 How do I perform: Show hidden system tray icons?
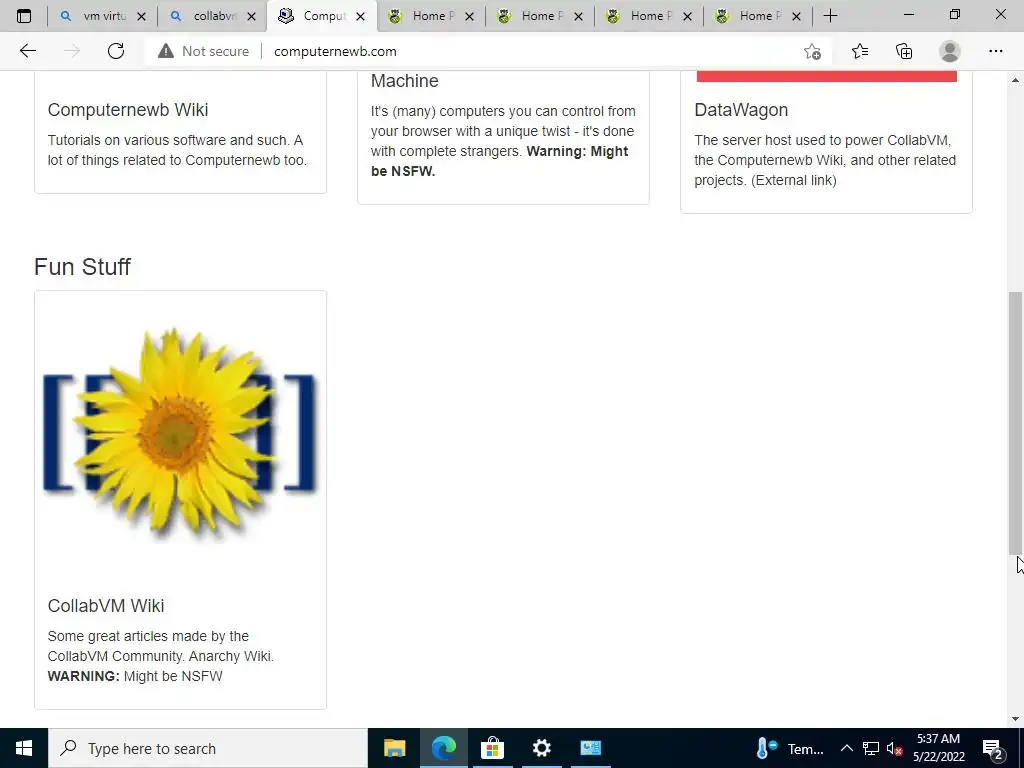tap(846, 748)
